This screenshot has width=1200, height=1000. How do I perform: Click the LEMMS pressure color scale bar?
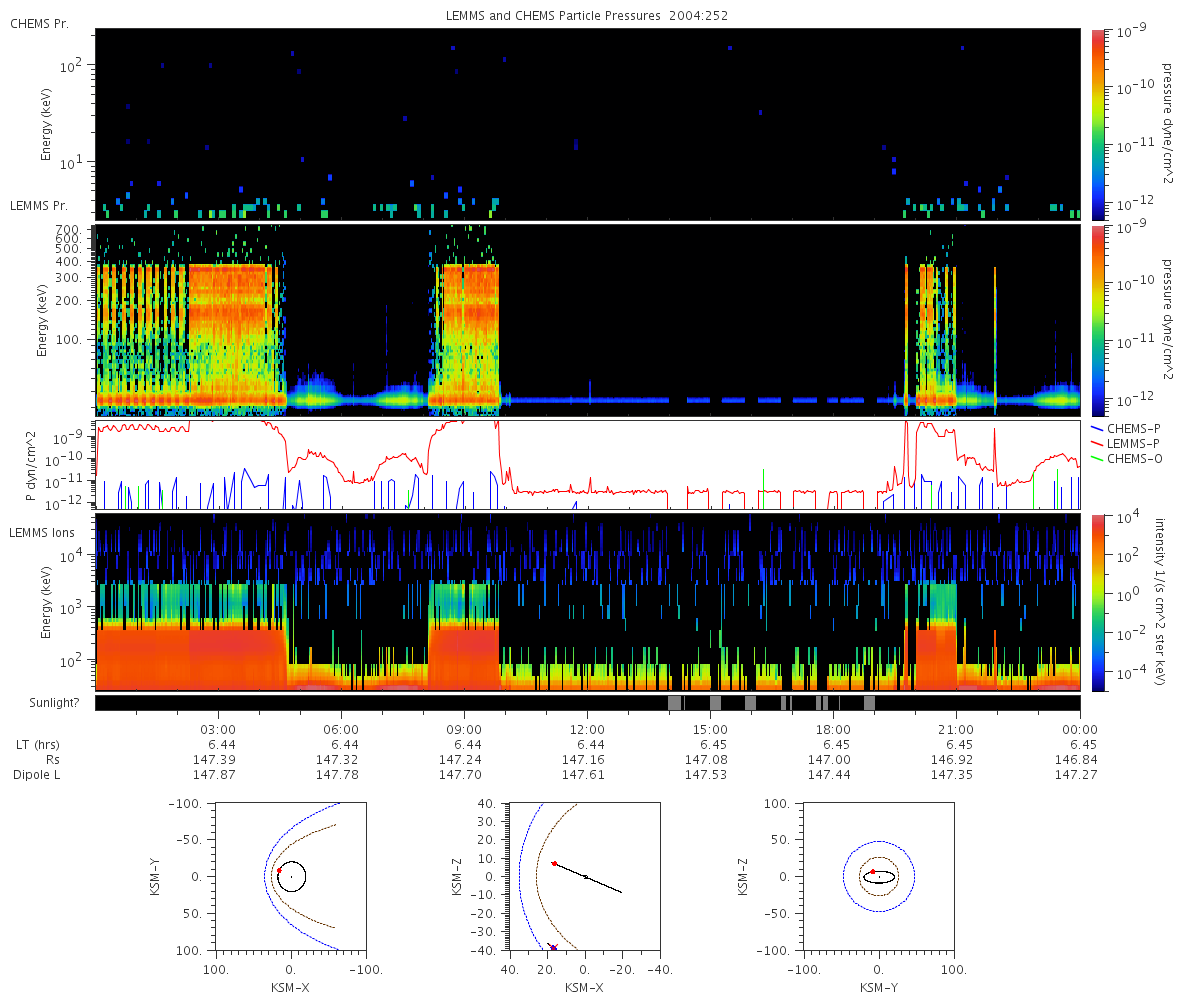coord(1097,320)
